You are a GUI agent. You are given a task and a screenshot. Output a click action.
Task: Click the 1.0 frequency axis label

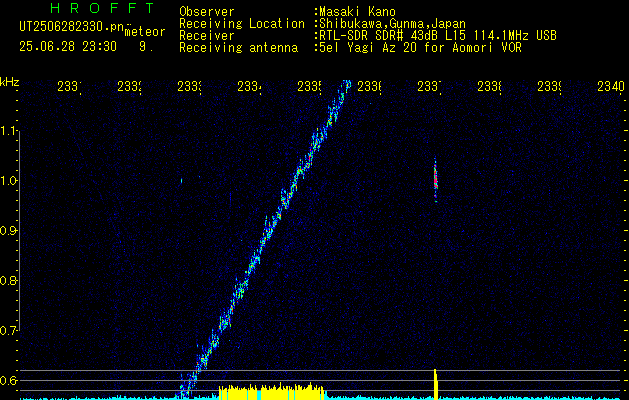[x=9, y=181]
